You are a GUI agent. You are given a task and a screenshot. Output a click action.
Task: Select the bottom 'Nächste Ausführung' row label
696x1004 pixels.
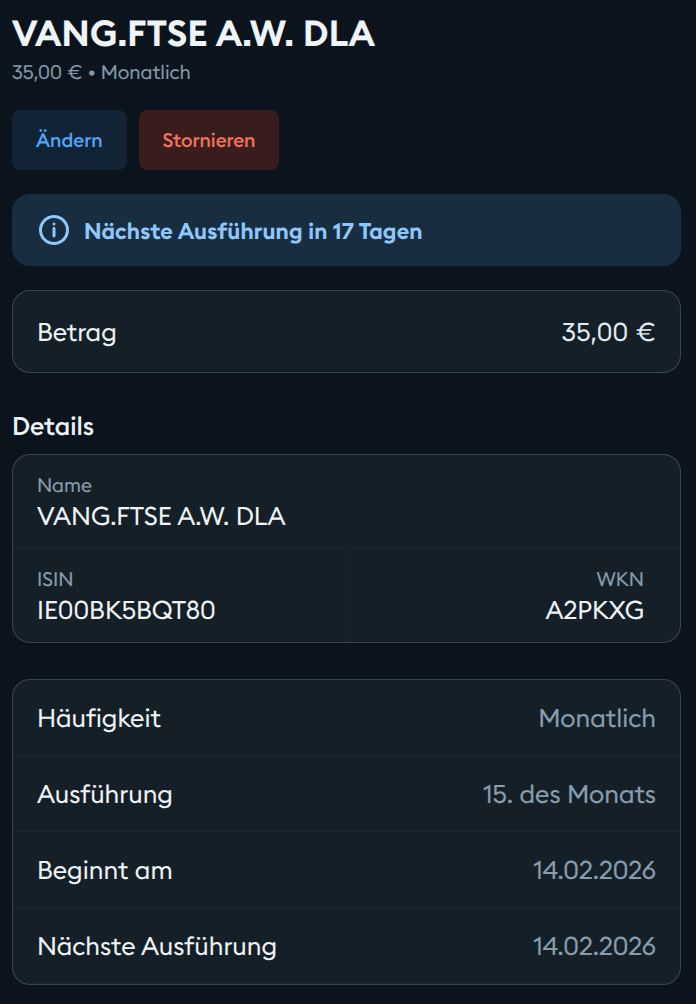click(157, 946)
